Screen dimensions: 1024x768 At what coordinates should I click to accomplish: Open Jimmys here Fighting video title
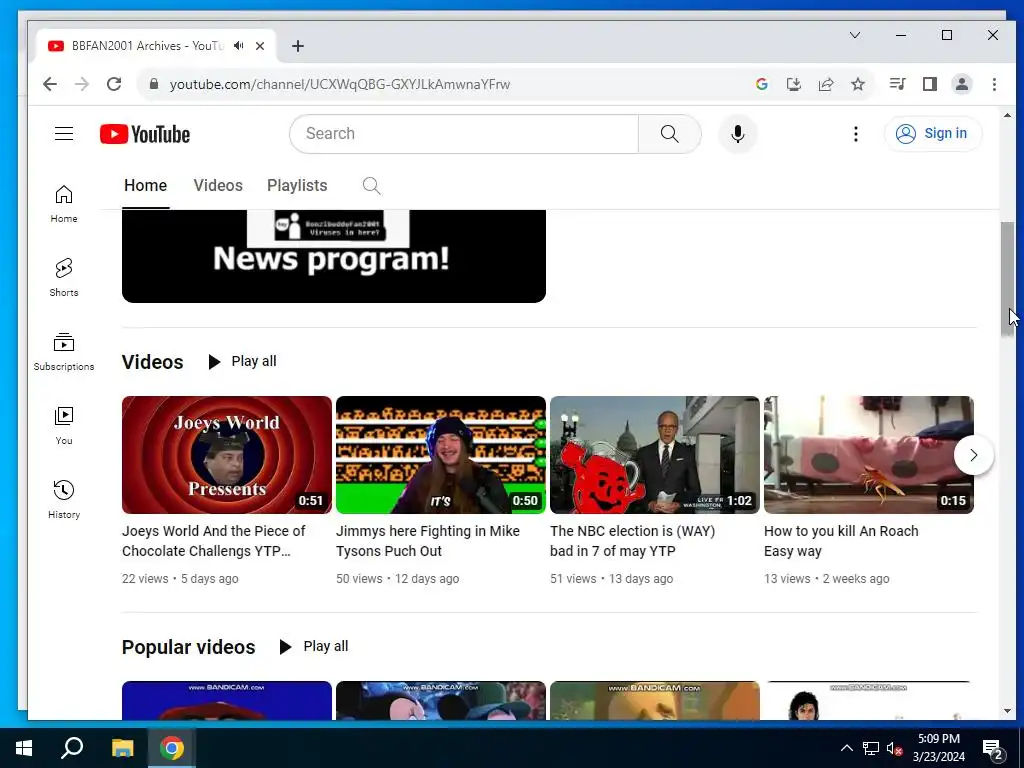pos(428,541)
